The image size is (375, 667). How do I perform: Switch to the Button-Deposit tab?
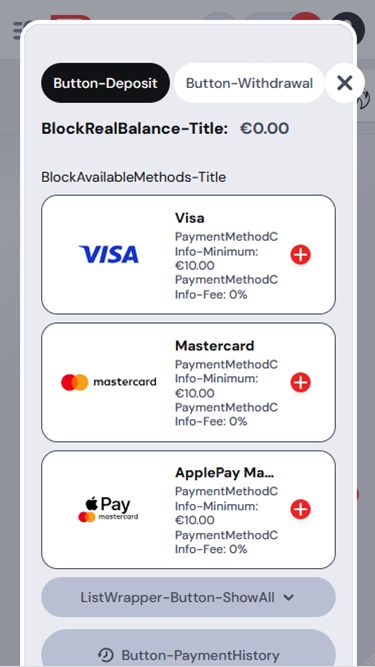click(105, 83)
